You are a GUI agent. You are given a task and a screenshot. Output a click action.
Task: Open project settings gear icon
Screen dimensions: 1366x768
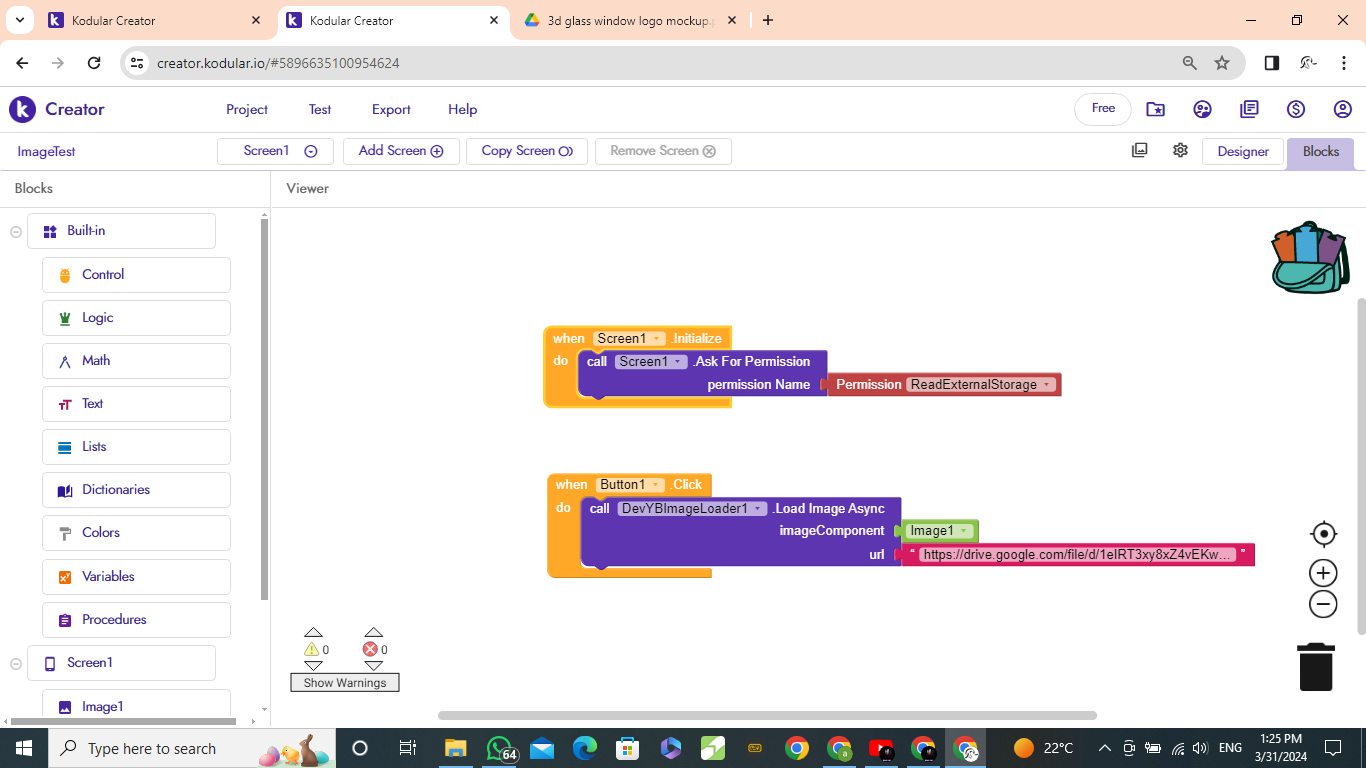[1180, 150]
